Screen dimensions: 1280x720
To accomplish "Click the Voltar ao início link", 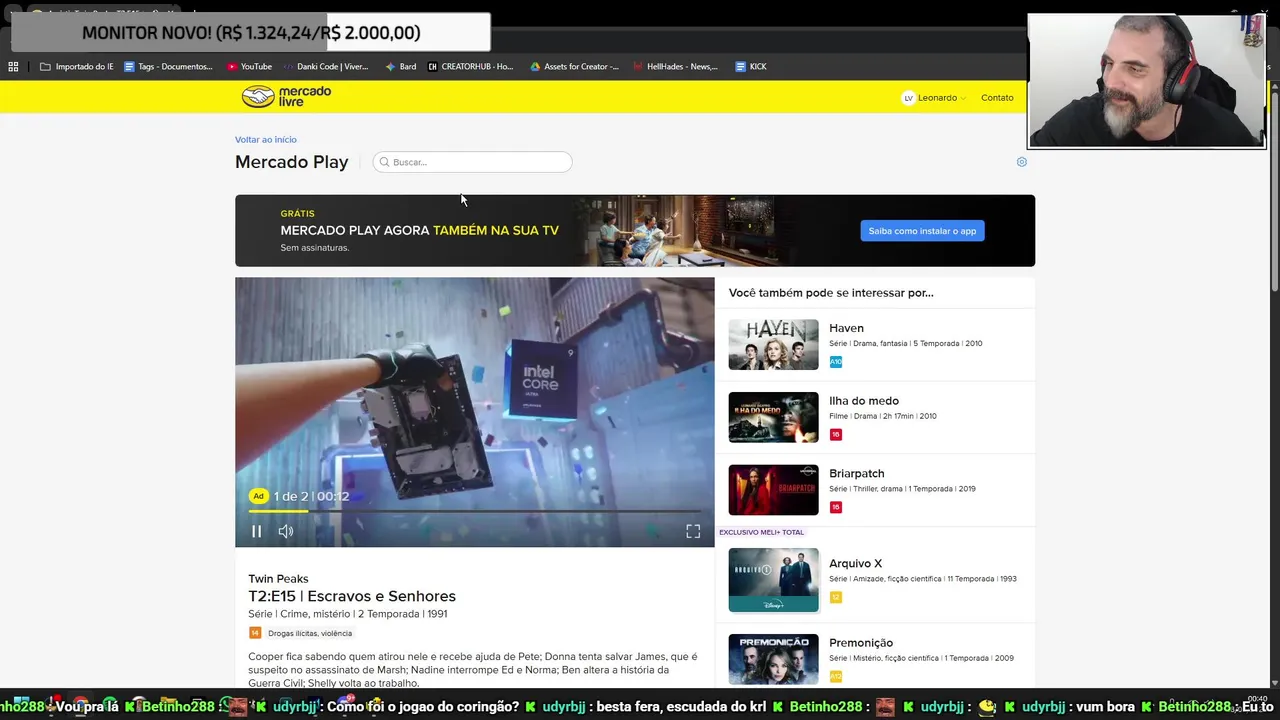I will (x=266, y=140).
